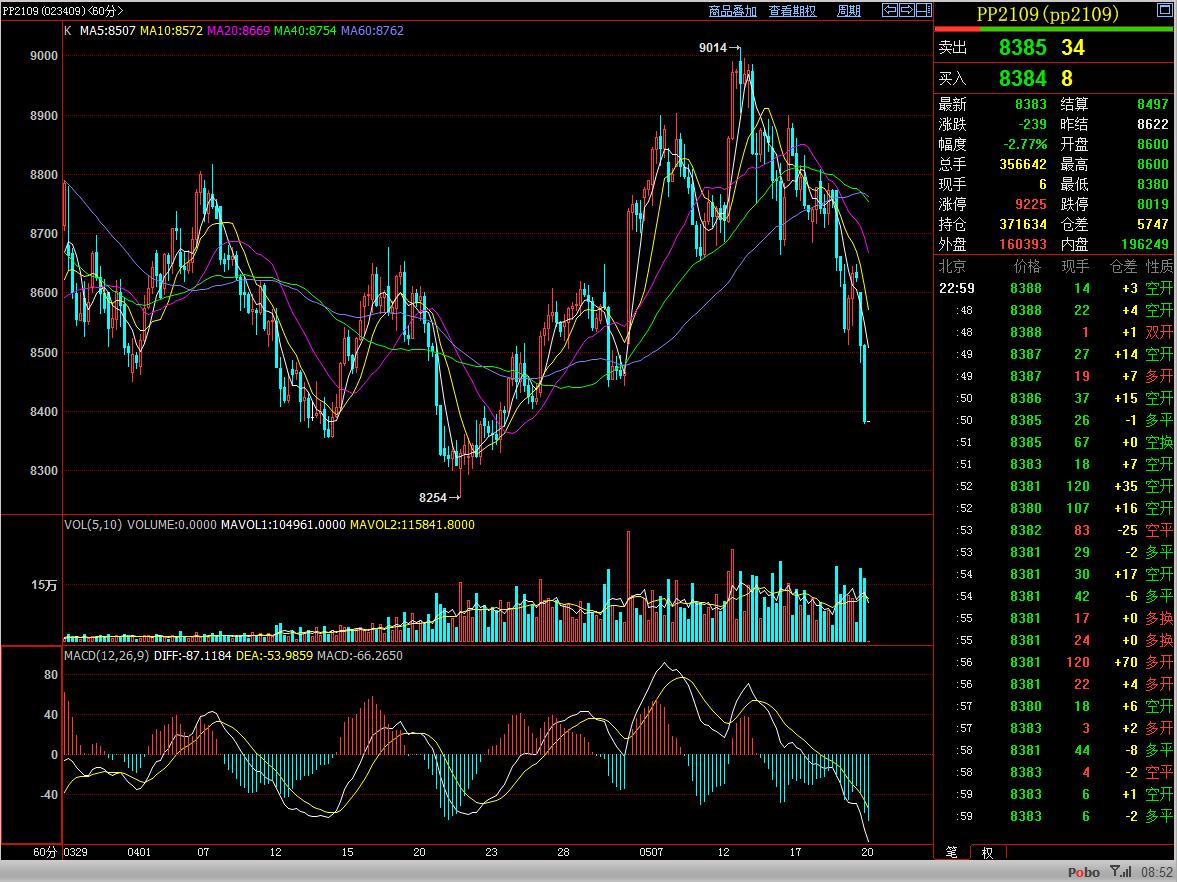This screenshot has width=1177, height=882.
Task: Switch to the 权 tab
Action: (x=987, y=852)
